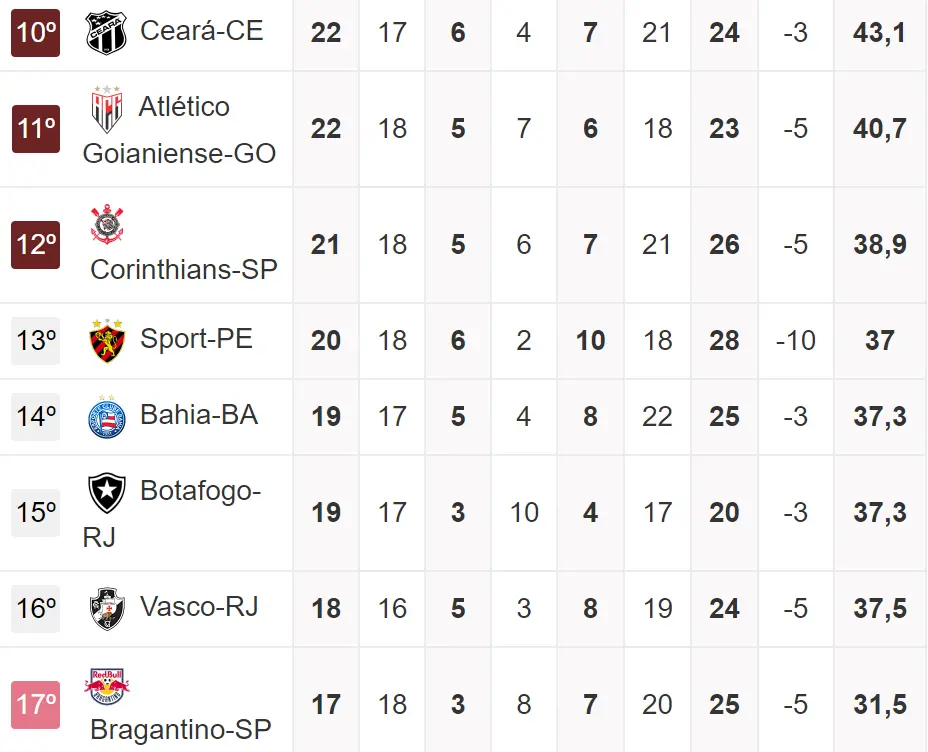The height and width of the screenshot is (752, 928).
Task: Click Sport-PE's goal difference of -10
Action: [x=796, y=340]
